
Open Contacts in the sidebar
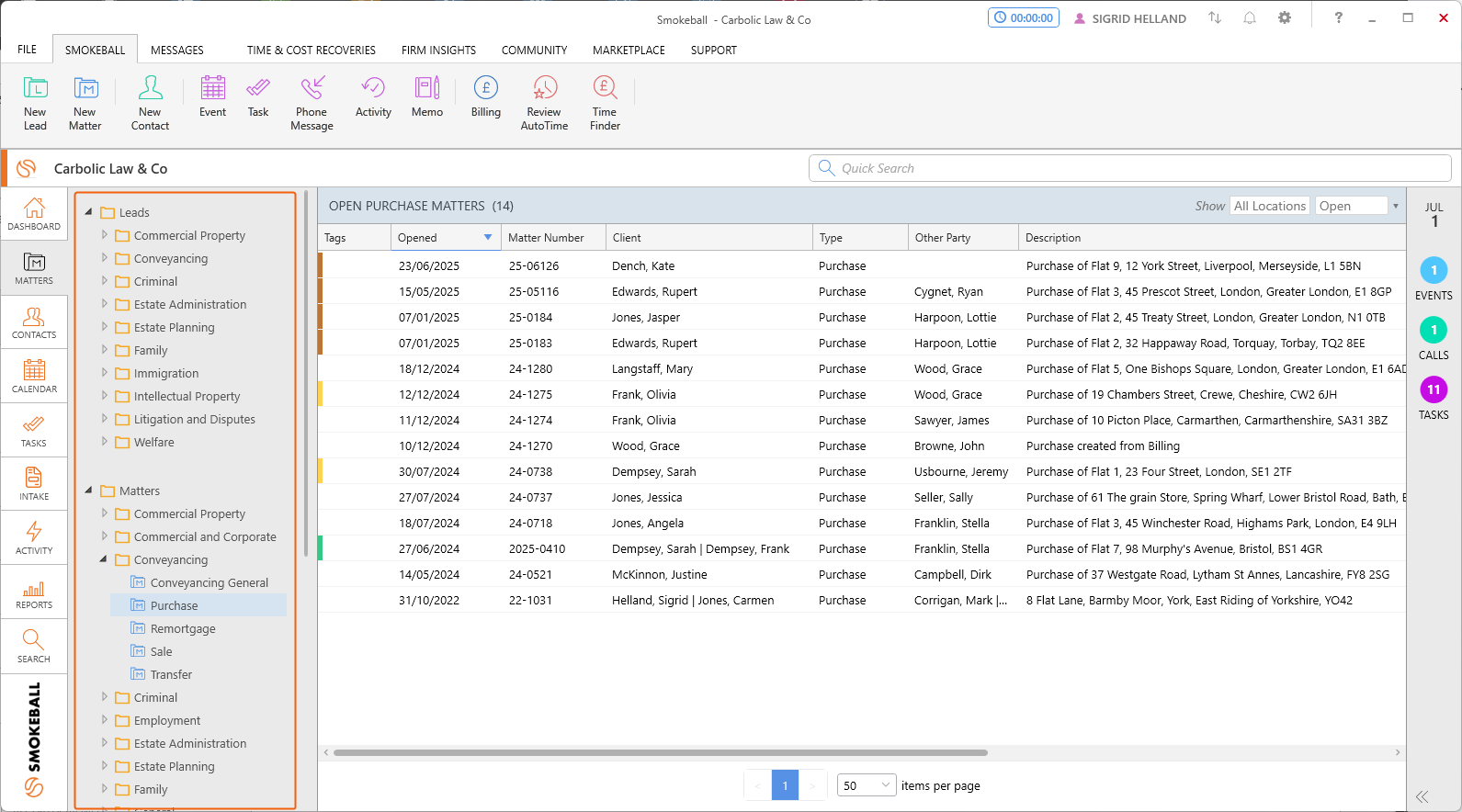(x=34, y=322)
